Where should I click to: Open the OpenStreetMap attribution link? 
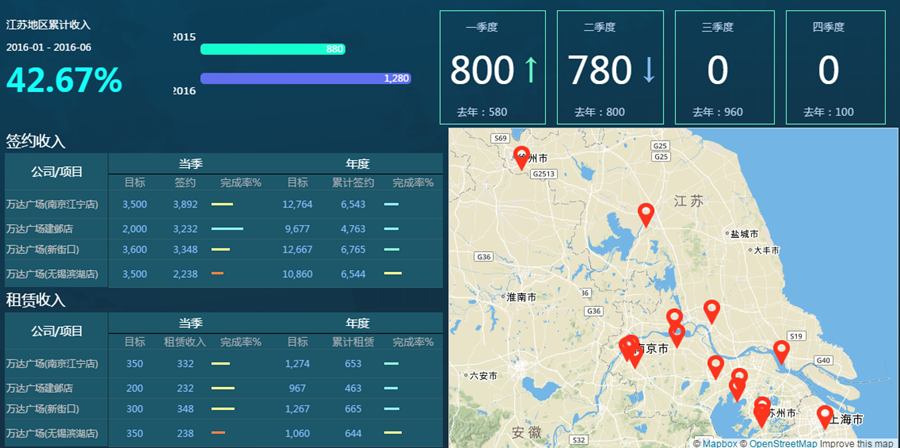(x=783, y=443)
